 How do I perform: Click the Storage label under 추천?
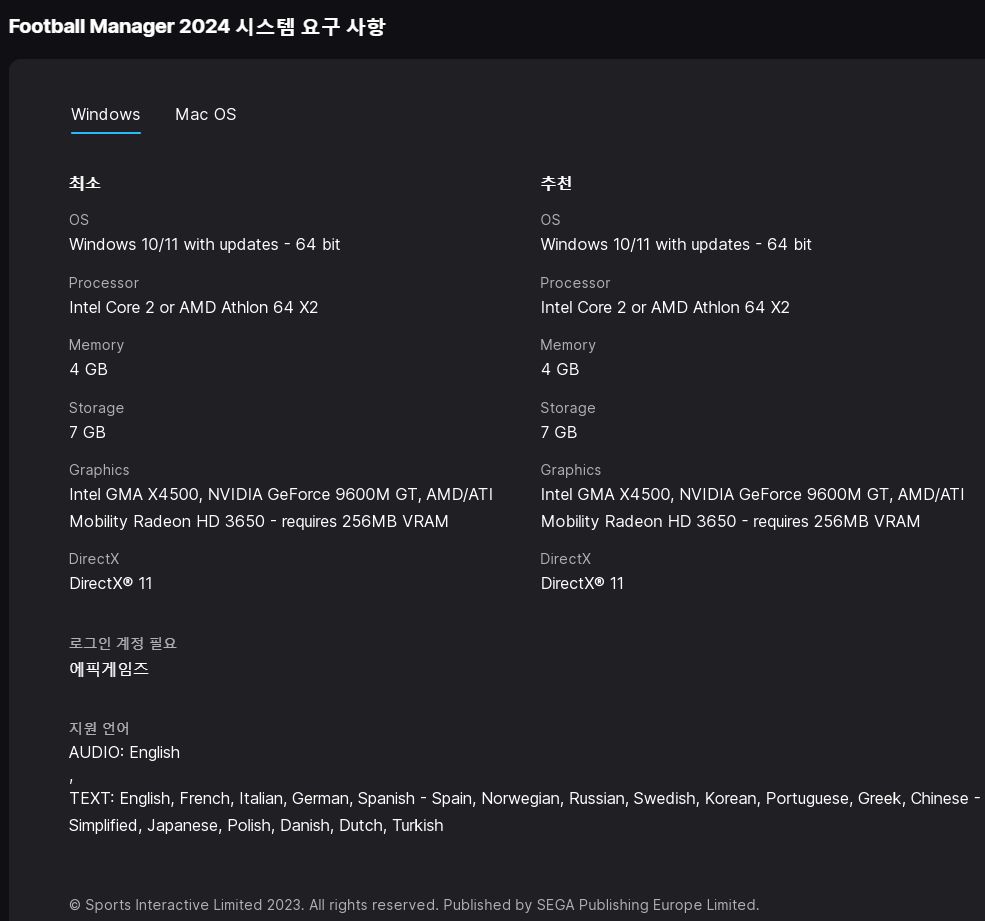click(568, 408)
